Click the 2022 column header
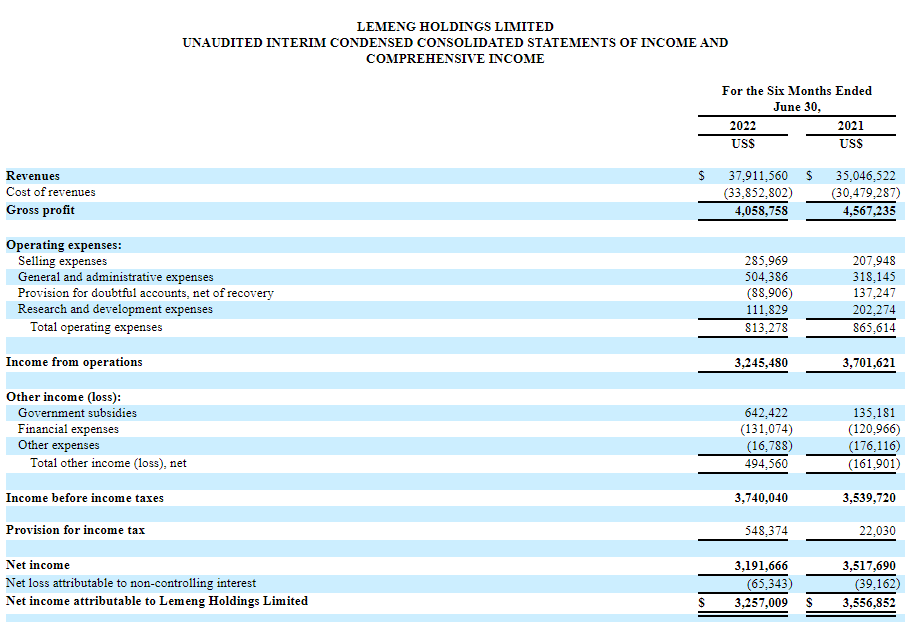Image resolution: width=912 pixels, height=622 pixels. (743, 126)
